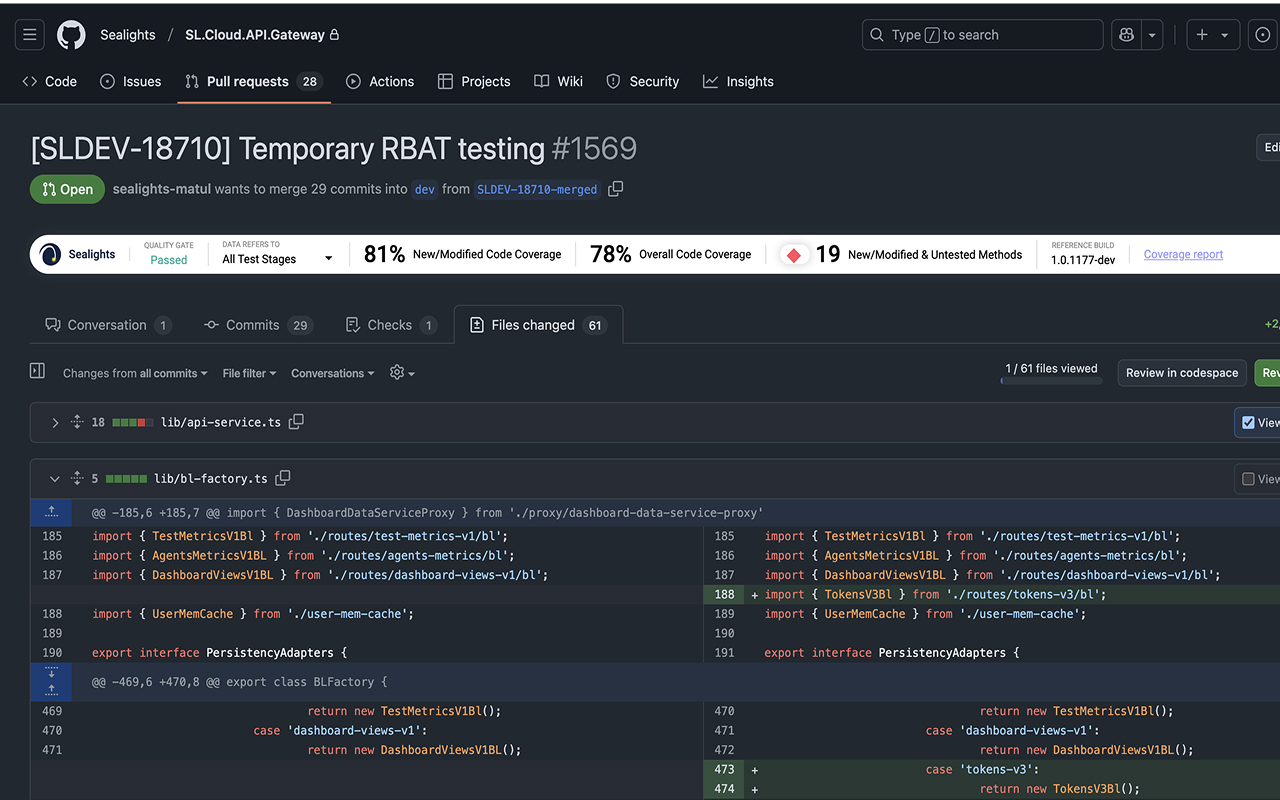This screenshot has height=800, width=1280.
Task: Open the Copilot icon button
Action: click(1127, 35)
